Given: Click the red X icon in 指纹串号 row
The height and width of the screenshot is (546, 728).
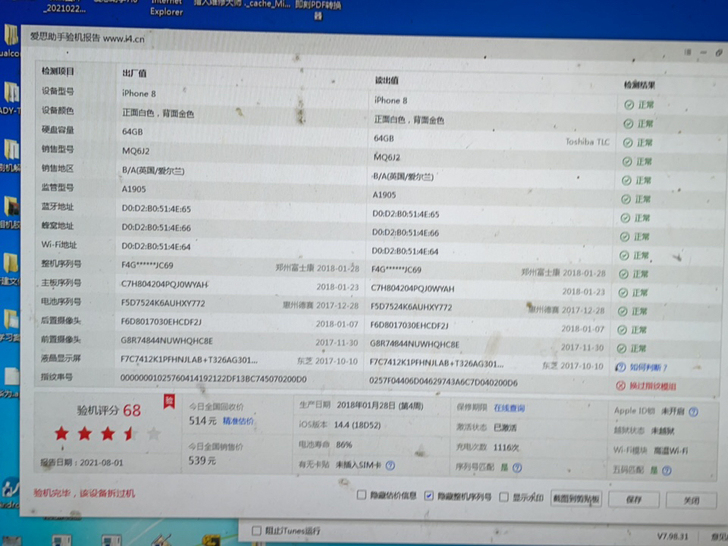Looking at the screenshot, I should 620,386.
